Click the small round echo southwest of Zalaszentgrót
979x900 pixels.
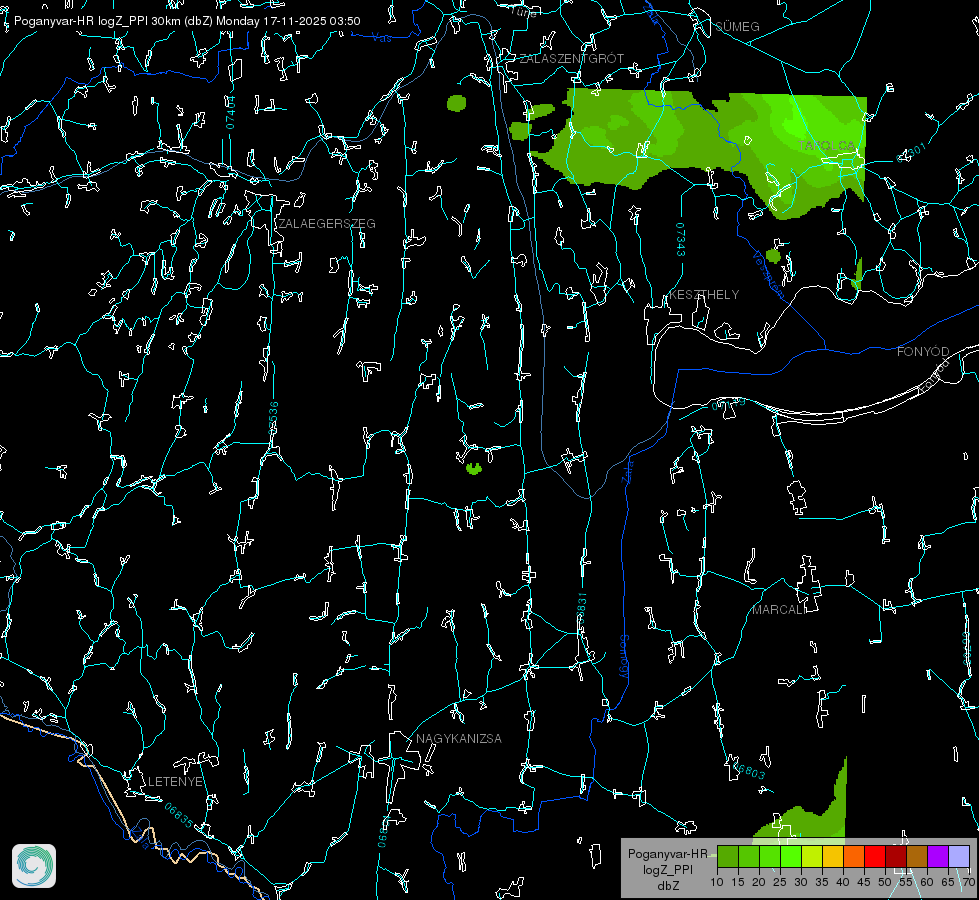(456, 103)
